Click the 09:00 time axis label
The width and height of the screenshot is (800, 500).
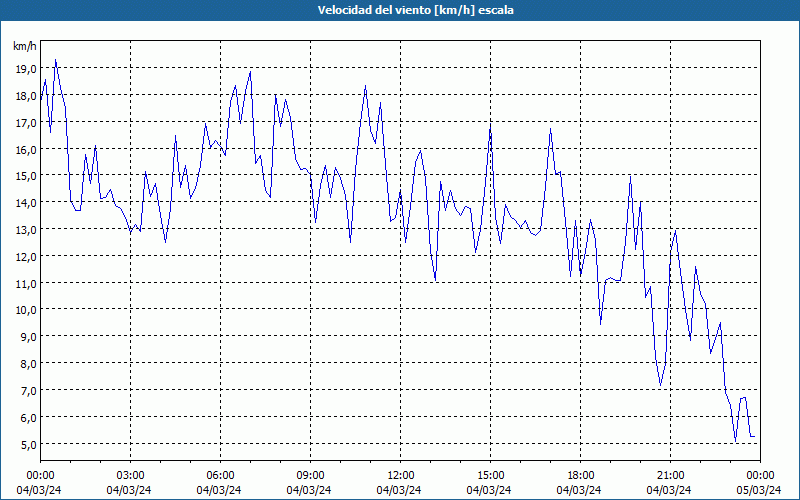[310, 476]
